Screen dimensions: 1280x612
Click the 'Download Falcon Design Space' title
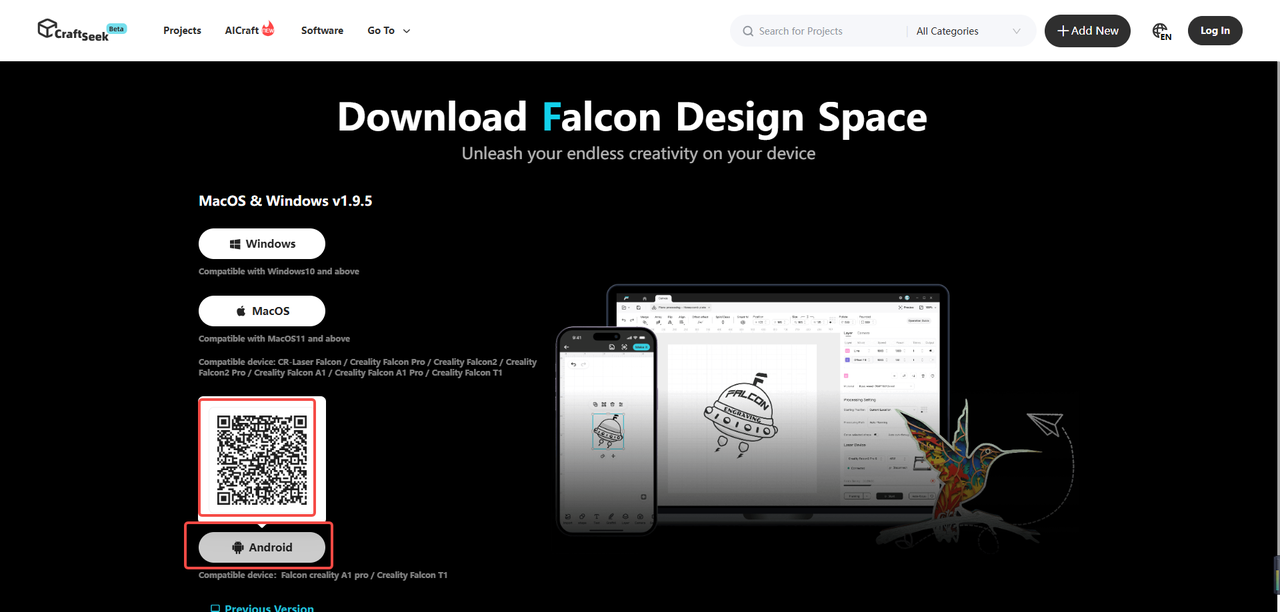click(x=632, y=118)
